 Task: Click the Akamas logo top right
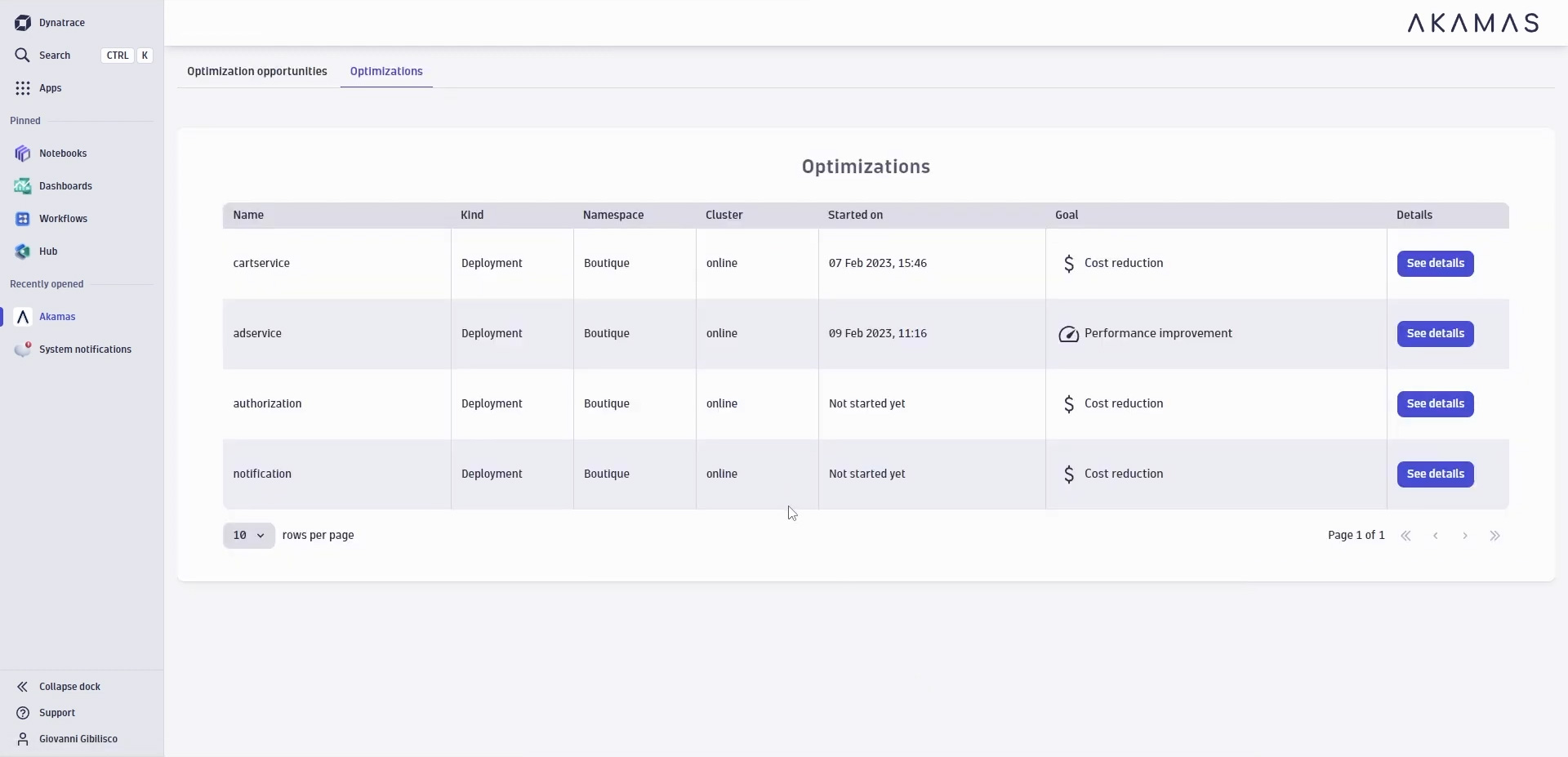[x=1472, y=23]
